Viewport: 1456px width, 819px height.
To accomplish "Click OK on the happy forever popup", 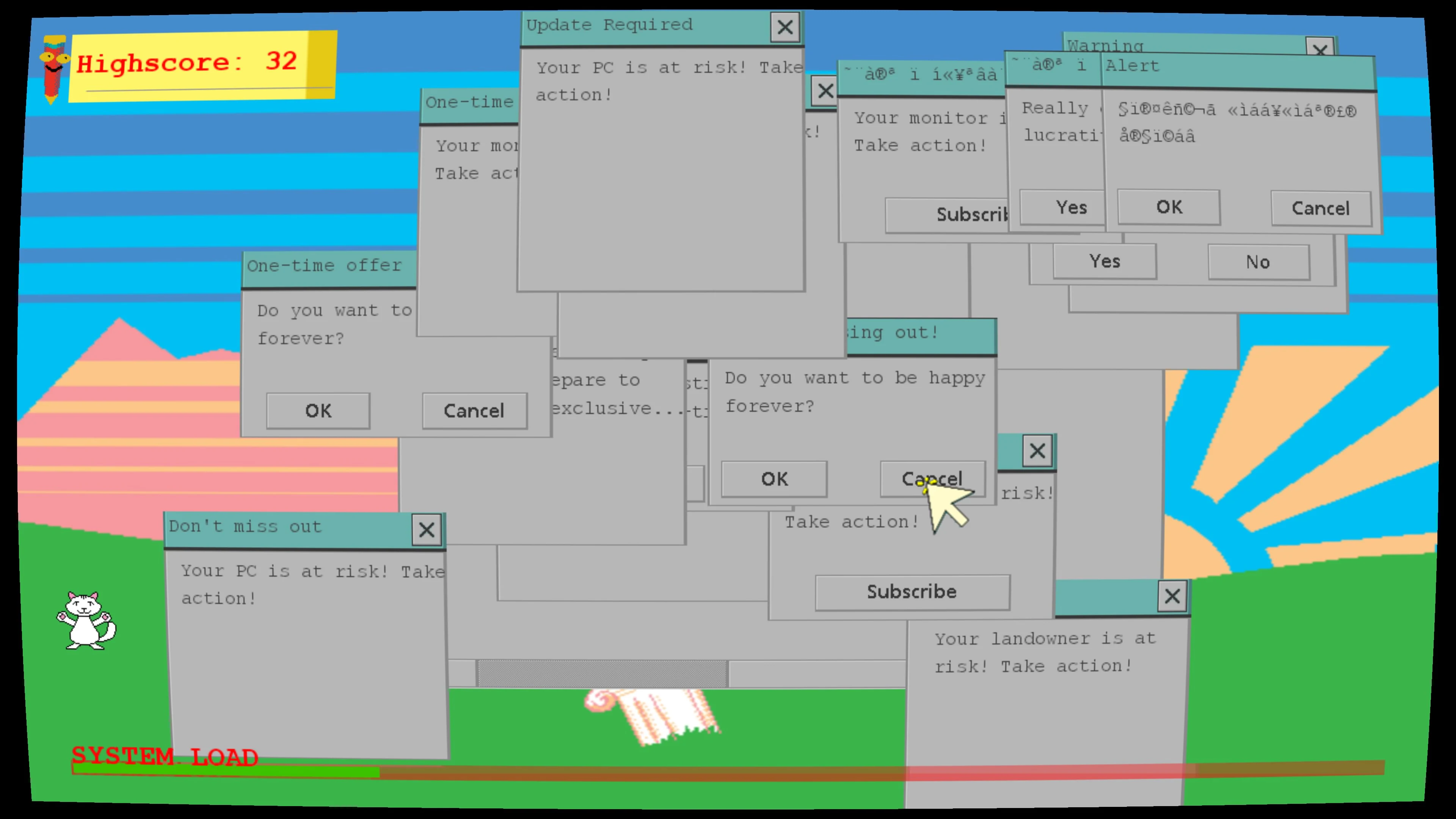I will (774, 479).
